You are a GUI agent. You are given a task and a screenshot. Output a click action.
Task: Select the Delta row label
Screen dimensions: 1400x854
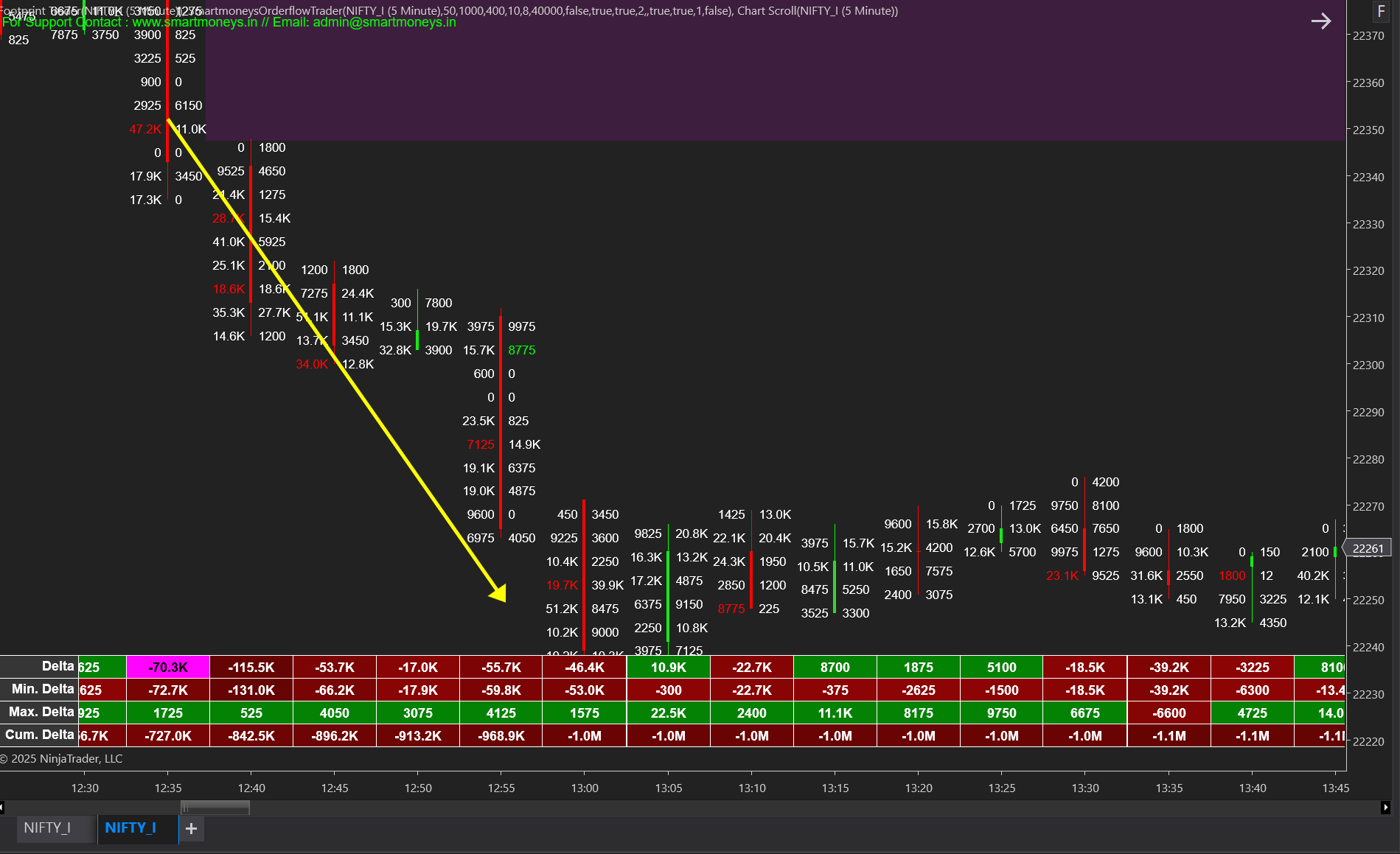tap(58, 667)
